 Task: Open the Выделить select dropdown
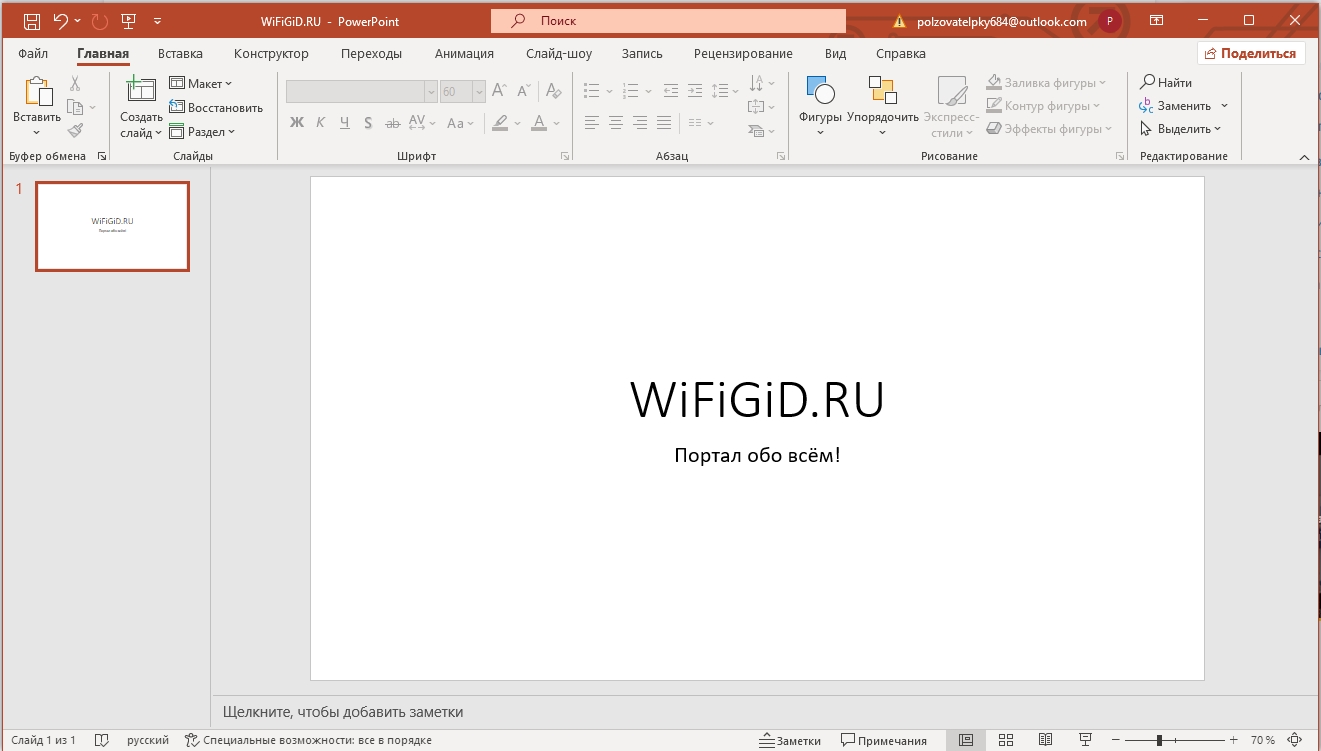[1181, 129]
